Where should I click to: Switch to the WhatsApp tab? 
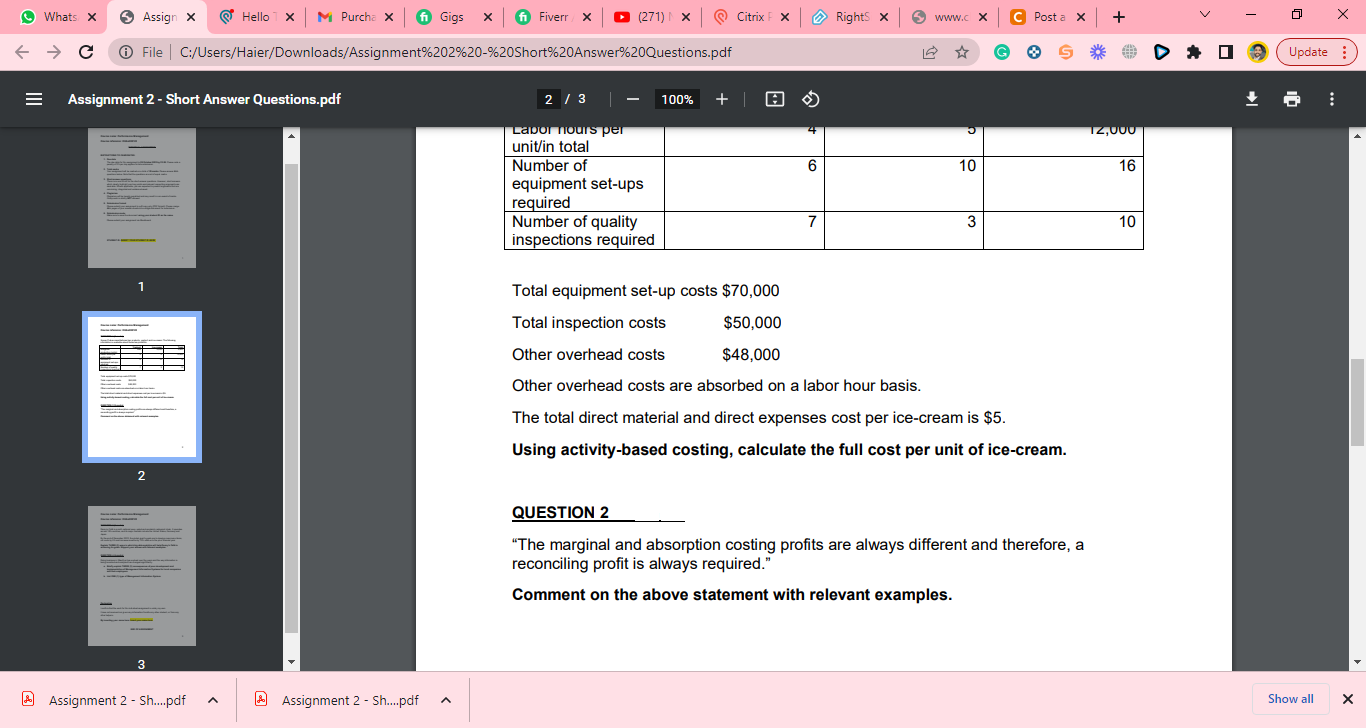55,16
